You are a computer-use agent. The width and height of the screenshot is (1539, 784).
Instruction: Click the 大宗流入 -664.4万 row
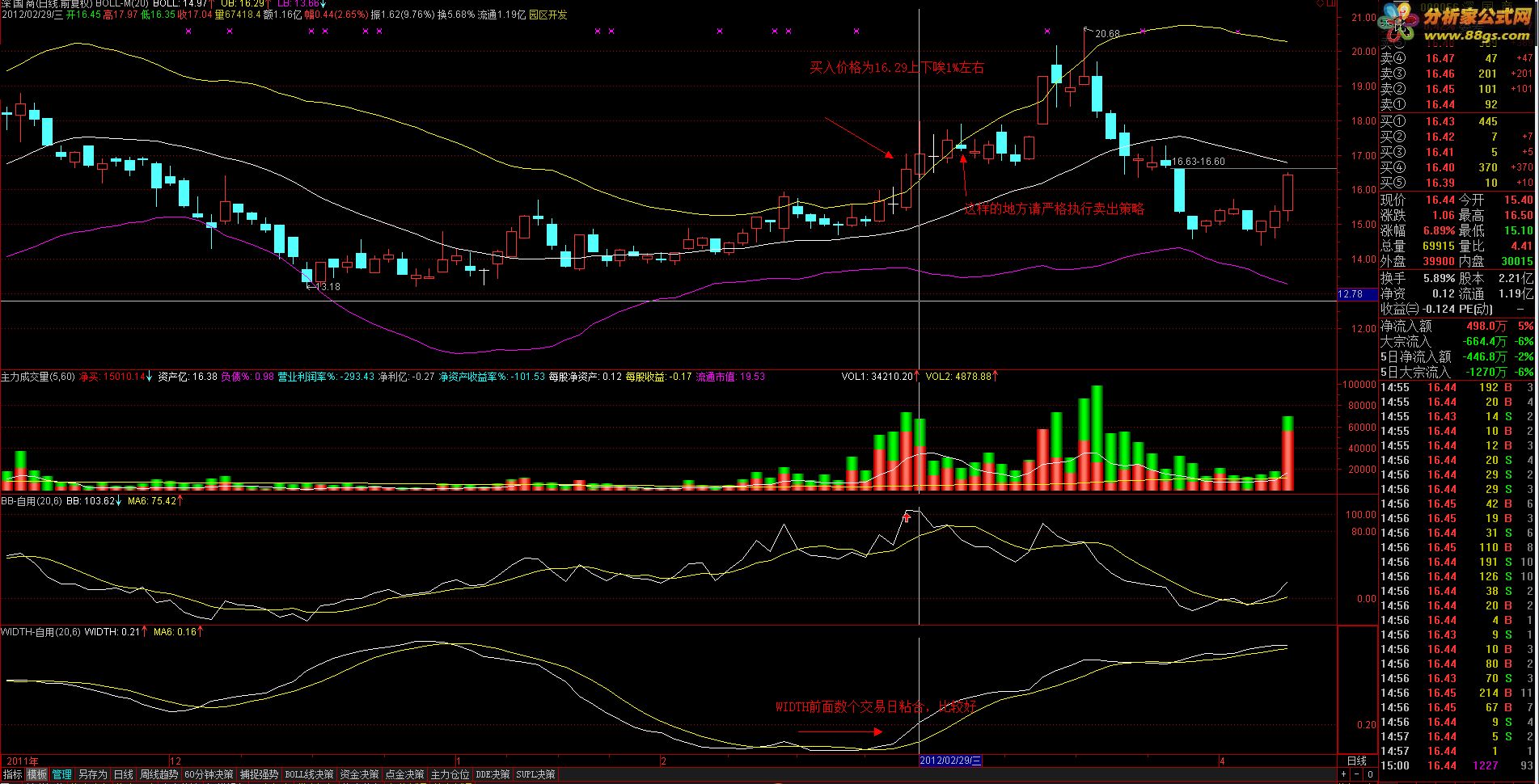[1457, 342]
